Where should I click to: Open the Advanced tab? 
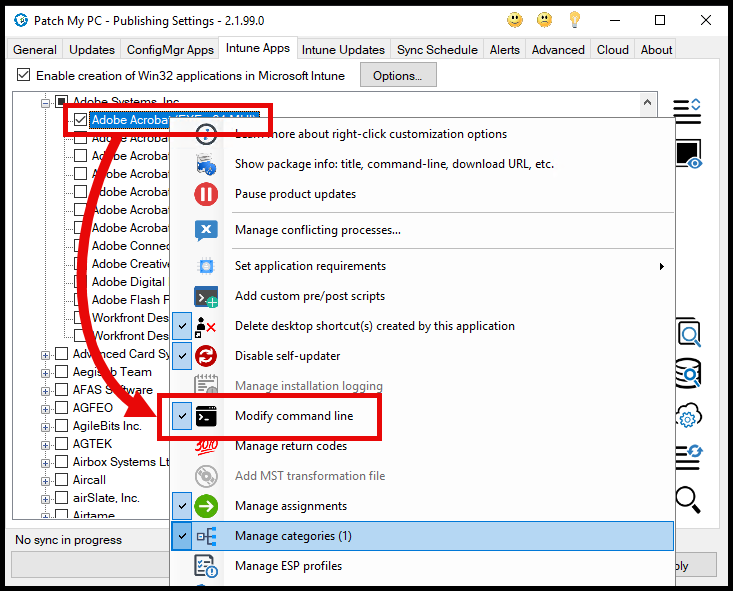pyautogui.click(x=558, y=50)
